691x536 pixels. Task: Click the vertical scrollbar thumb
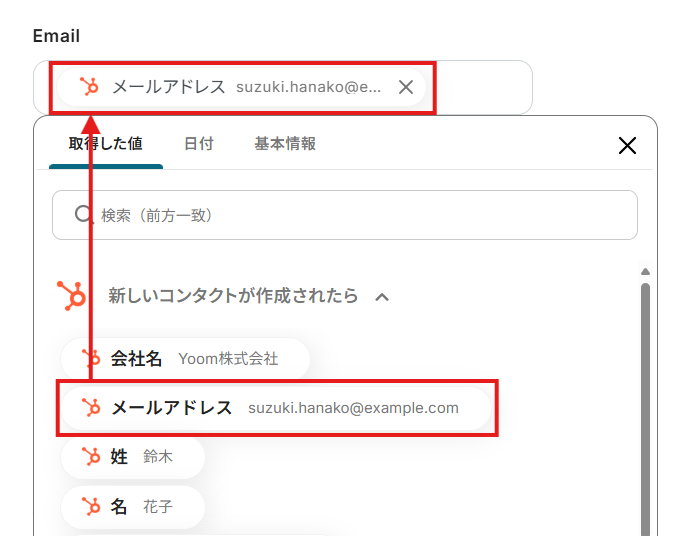tap(645, 400)
